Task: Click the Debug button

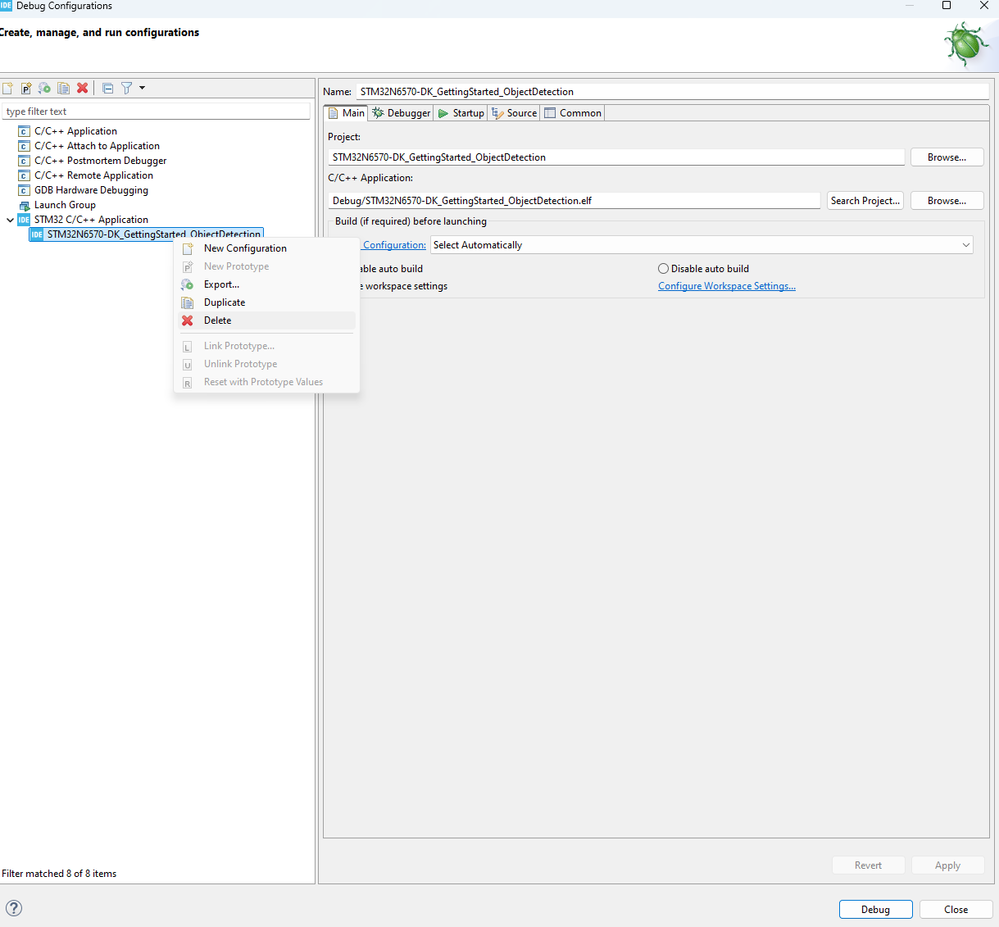Action: coord(875,909)
